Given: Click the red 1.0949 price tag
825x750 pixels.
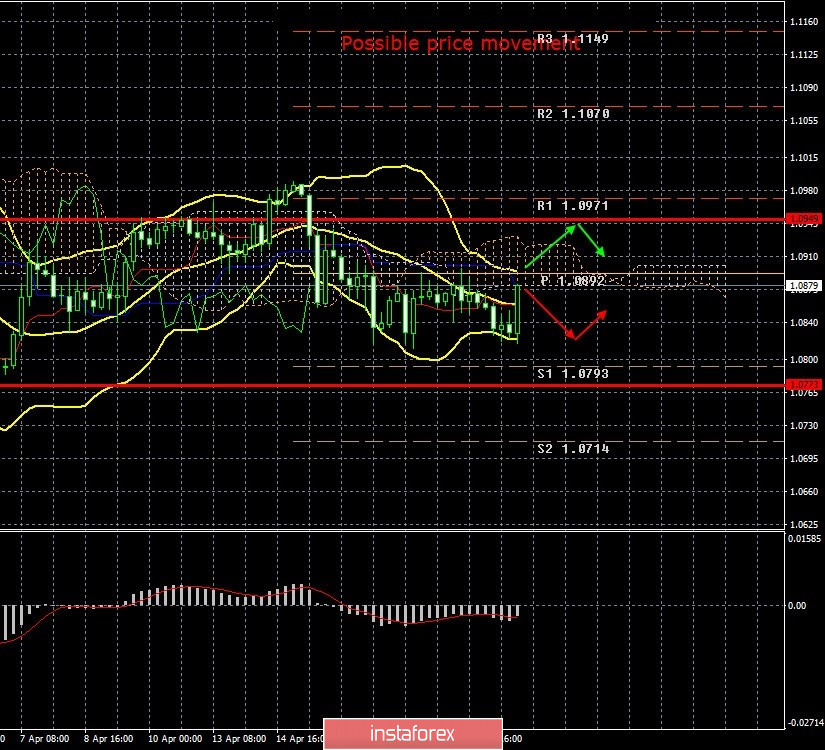Looking at the screenshot, I should coord(803,218).
